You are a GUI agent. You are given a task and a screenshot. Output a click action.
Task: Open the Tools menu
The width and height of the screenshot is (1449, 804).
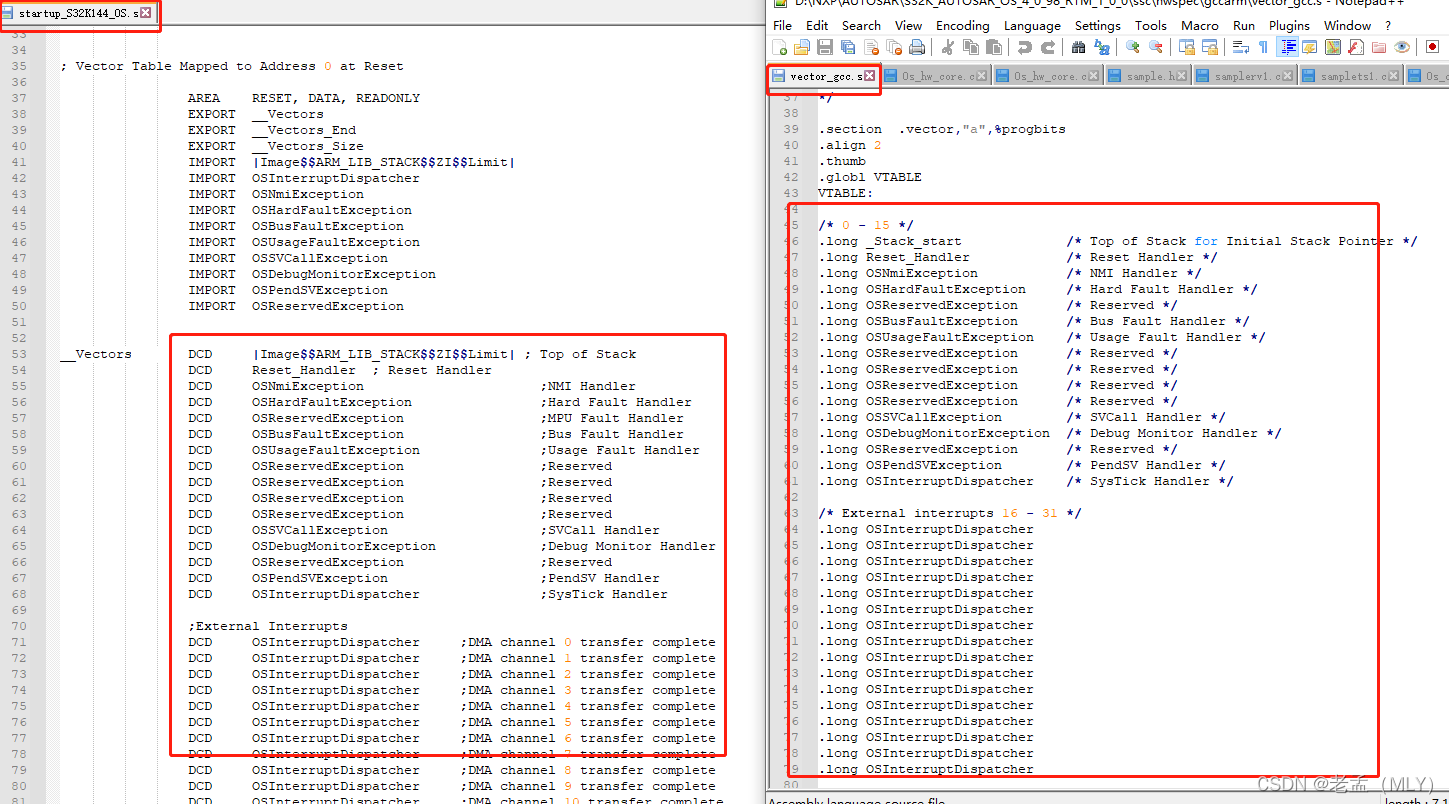[1150, 25]
